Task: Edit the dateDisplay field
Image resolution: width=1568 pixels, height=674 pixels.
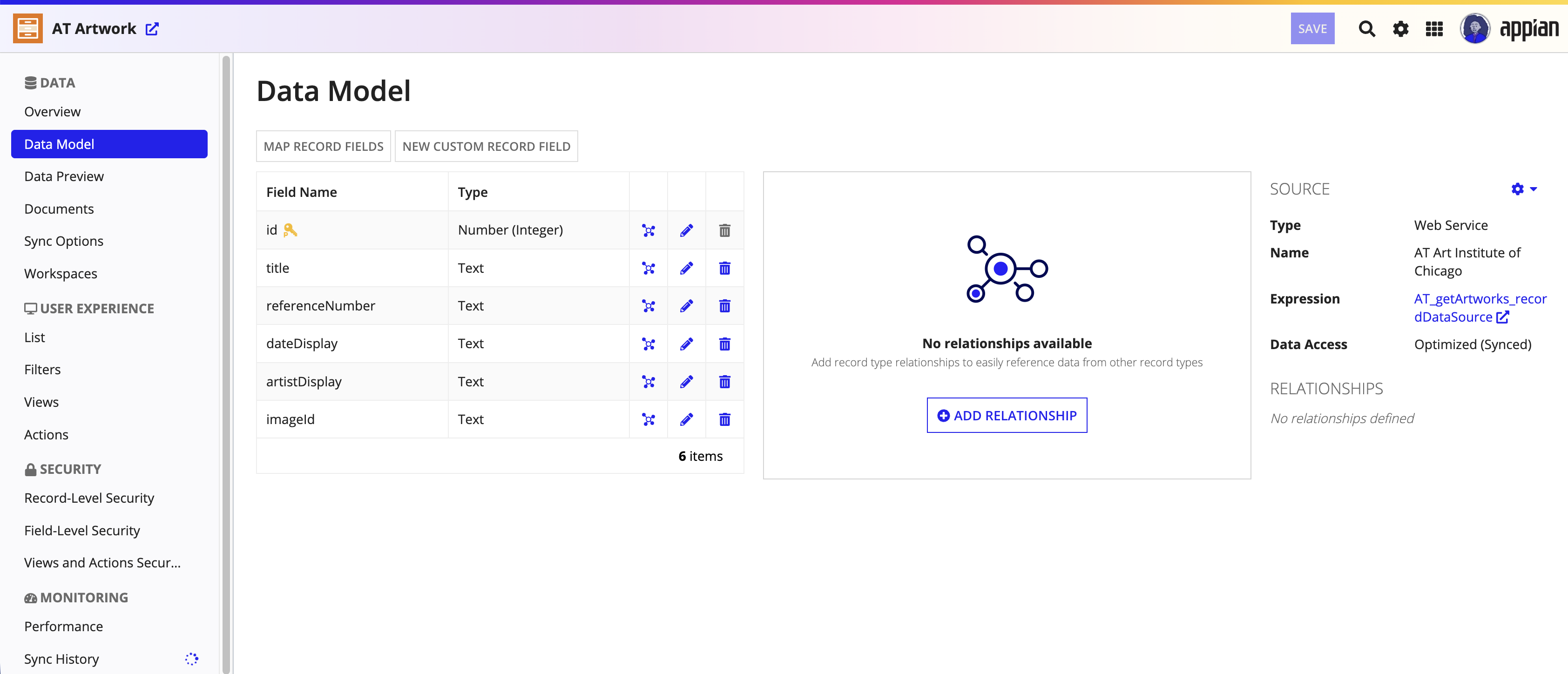Action: click(686, 344)
